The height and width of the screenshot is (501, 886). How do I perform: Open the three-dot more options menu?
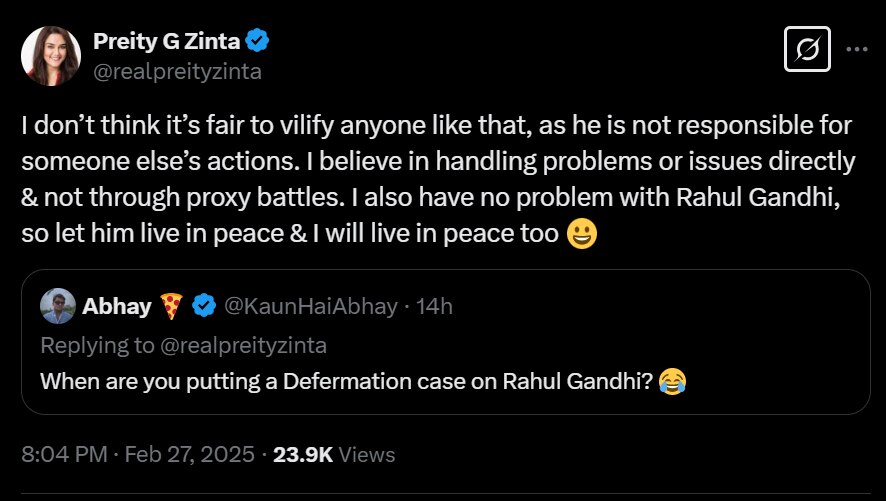(x=857, y=48)
